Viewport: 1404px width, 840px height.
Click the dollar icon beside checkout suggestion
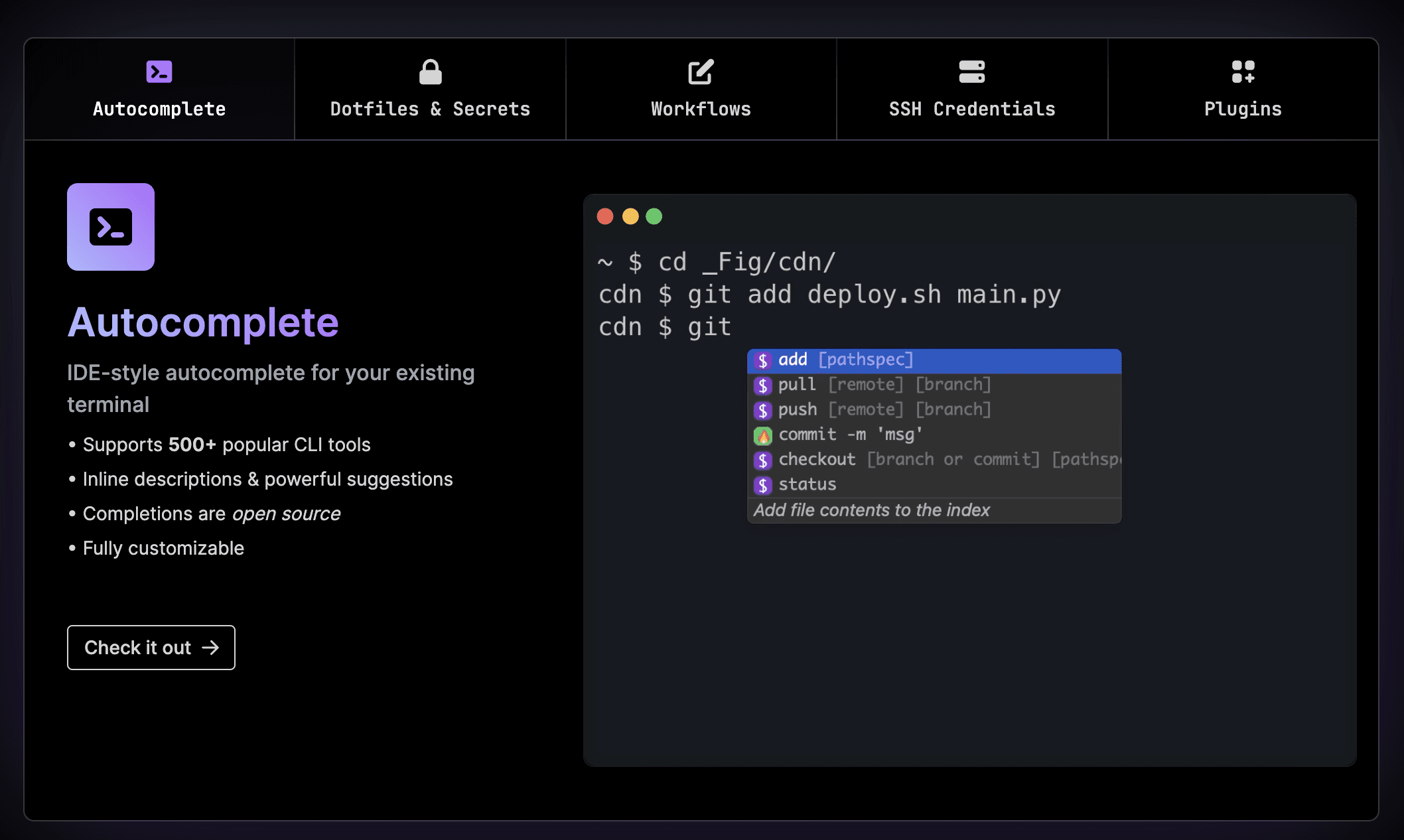763,460
